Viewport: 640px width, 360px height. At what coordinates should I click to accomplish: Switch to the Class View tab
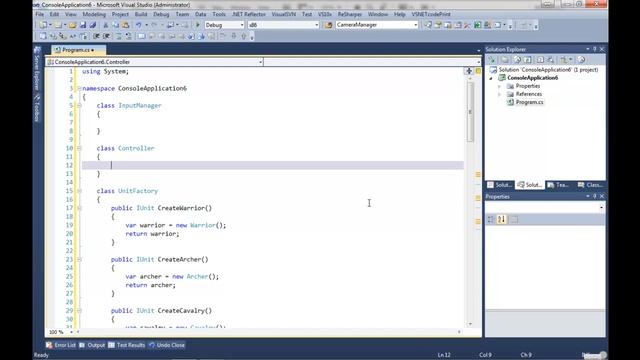(590, 185)
